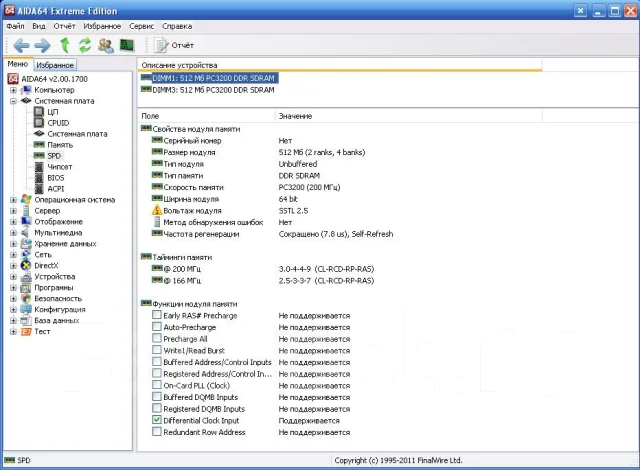
Task: Open the Файл menu
Action: click(x=15, y=26)
